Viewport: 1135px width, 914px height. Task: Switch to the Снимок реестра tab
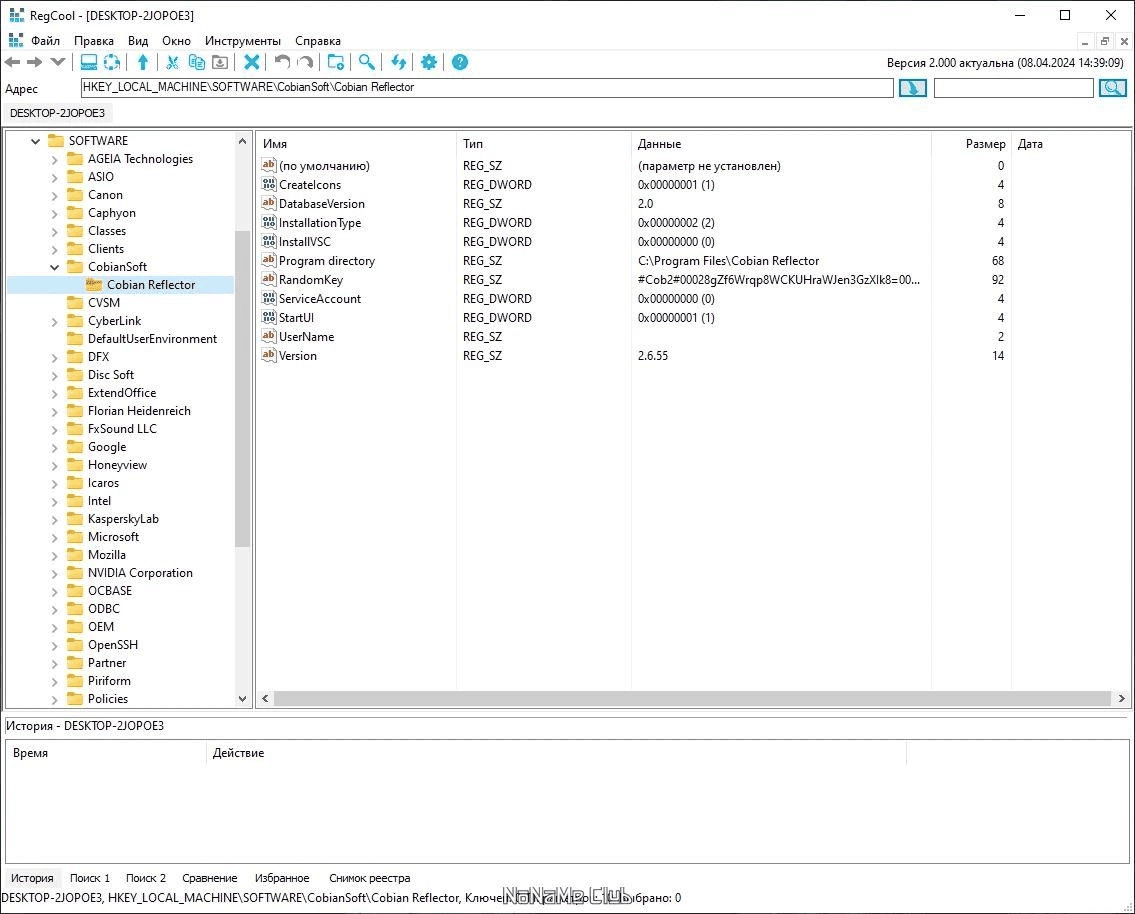pyautogui.click(x=370, y=878)
